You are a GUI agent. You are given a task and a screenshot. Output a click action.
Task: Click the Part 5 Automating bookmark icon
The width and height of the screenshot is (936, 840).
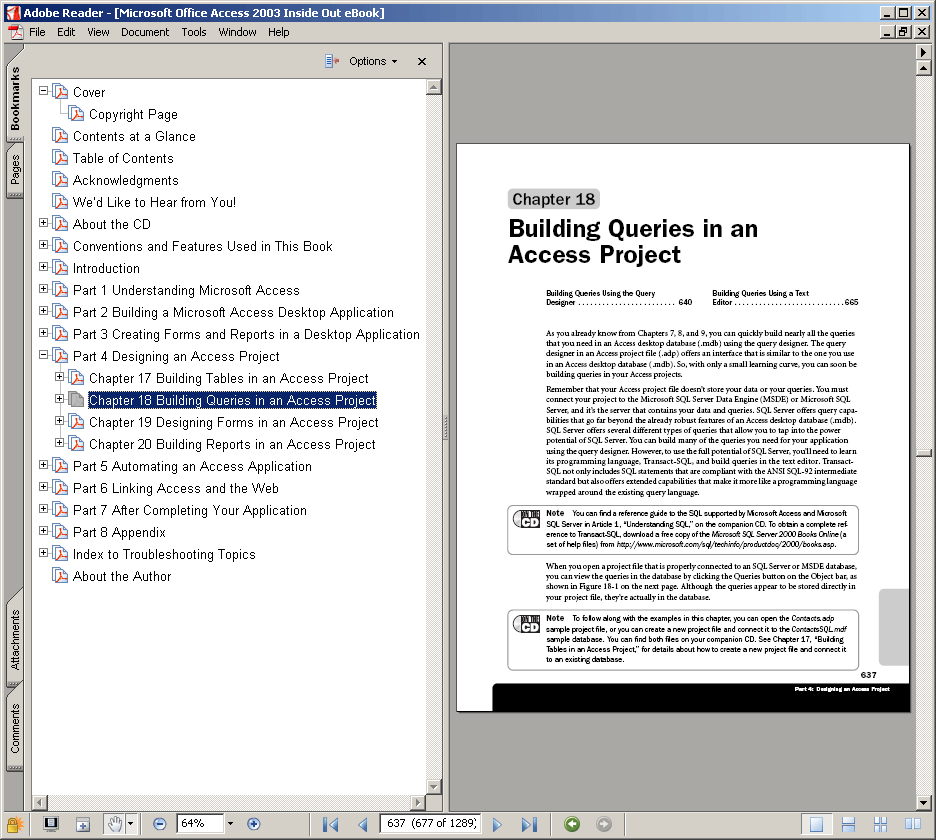tap(60, 466)
